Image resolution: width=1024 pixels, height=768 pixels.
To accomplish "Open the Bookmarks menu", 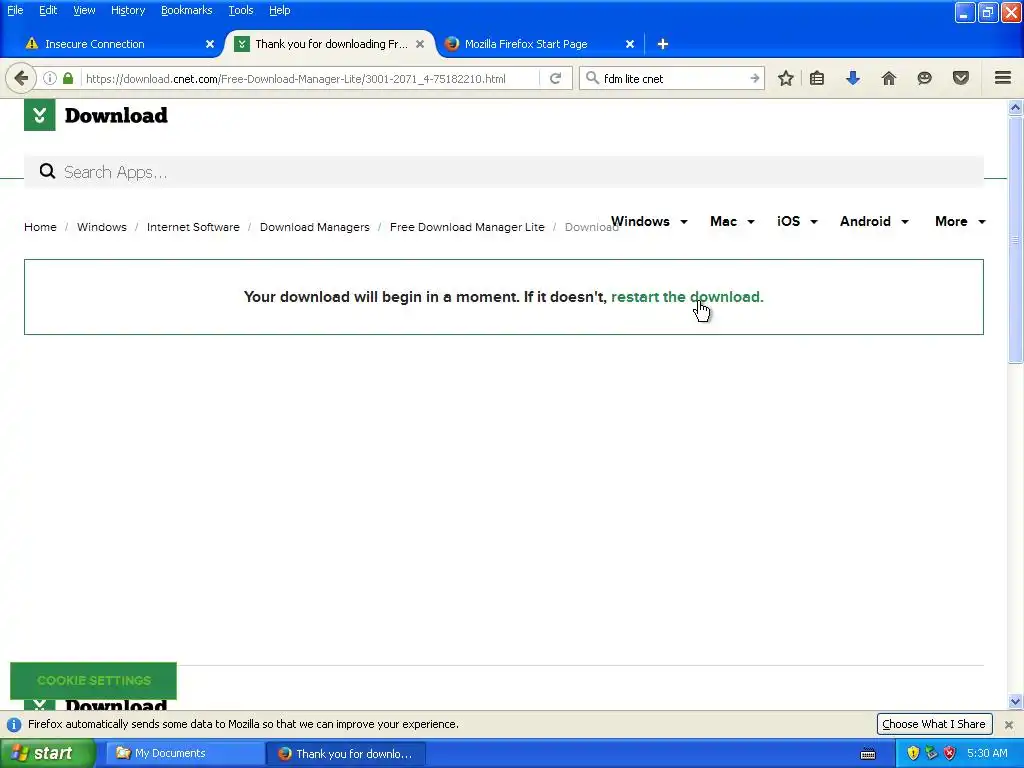I will point(187,10).
